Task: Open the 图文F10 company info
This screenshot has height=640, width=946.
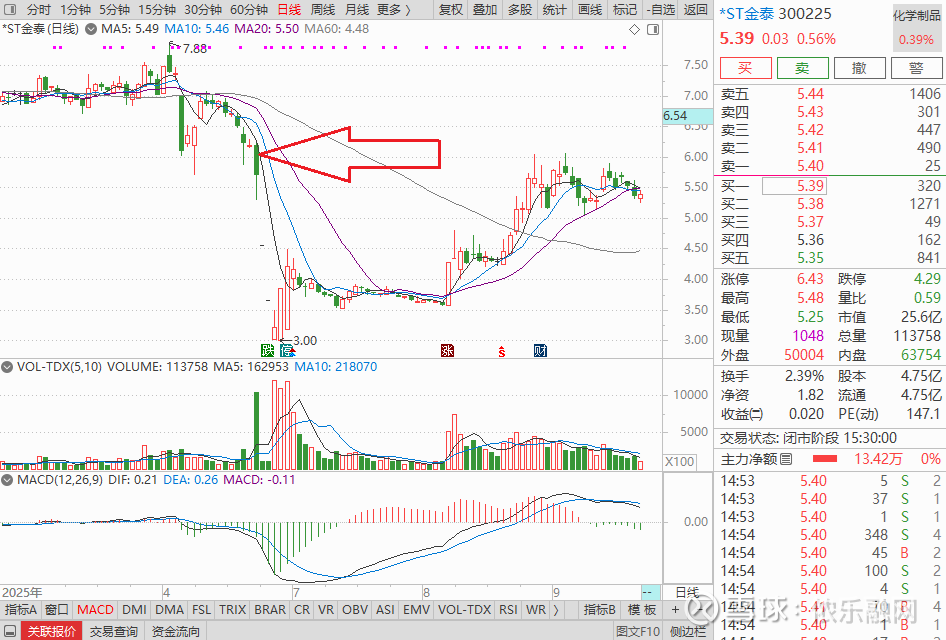Action: [638, 632]
